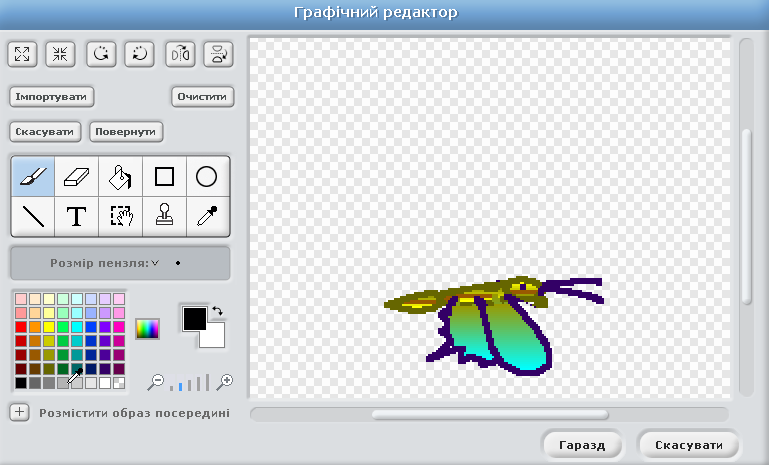Click the vertical canvas scrollbar thumb
The width and height of the screenshot is (769, 465).
click(746, 216)
